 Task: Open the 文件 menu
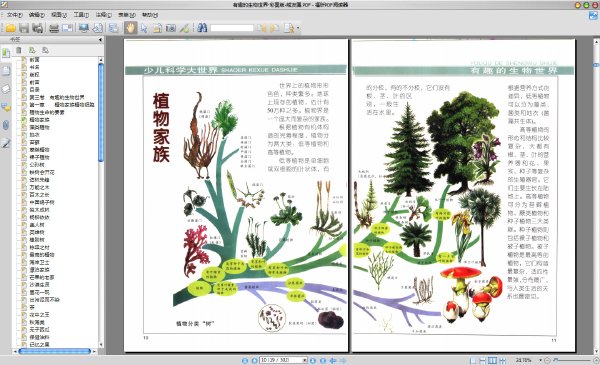pyautogui.click(x=15, y=15)
